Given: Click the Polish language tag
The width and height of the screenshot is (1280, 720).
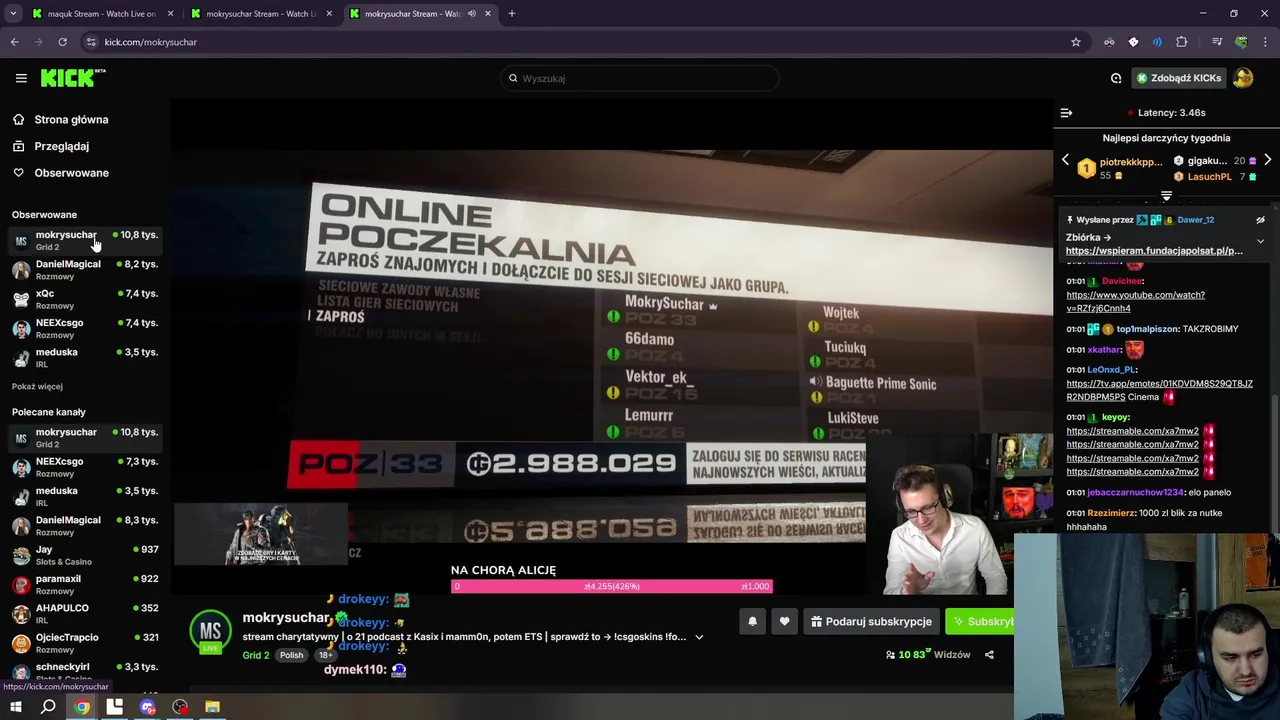Looking at the screenshot, I should [x=291, y=656].
